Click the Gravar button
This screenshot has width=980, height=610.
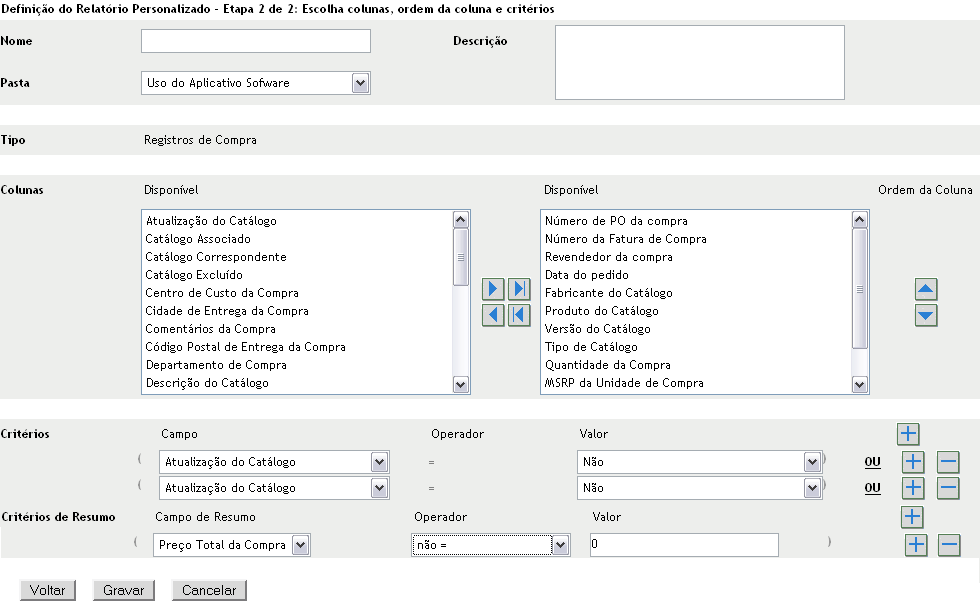[x=124, y=590]
